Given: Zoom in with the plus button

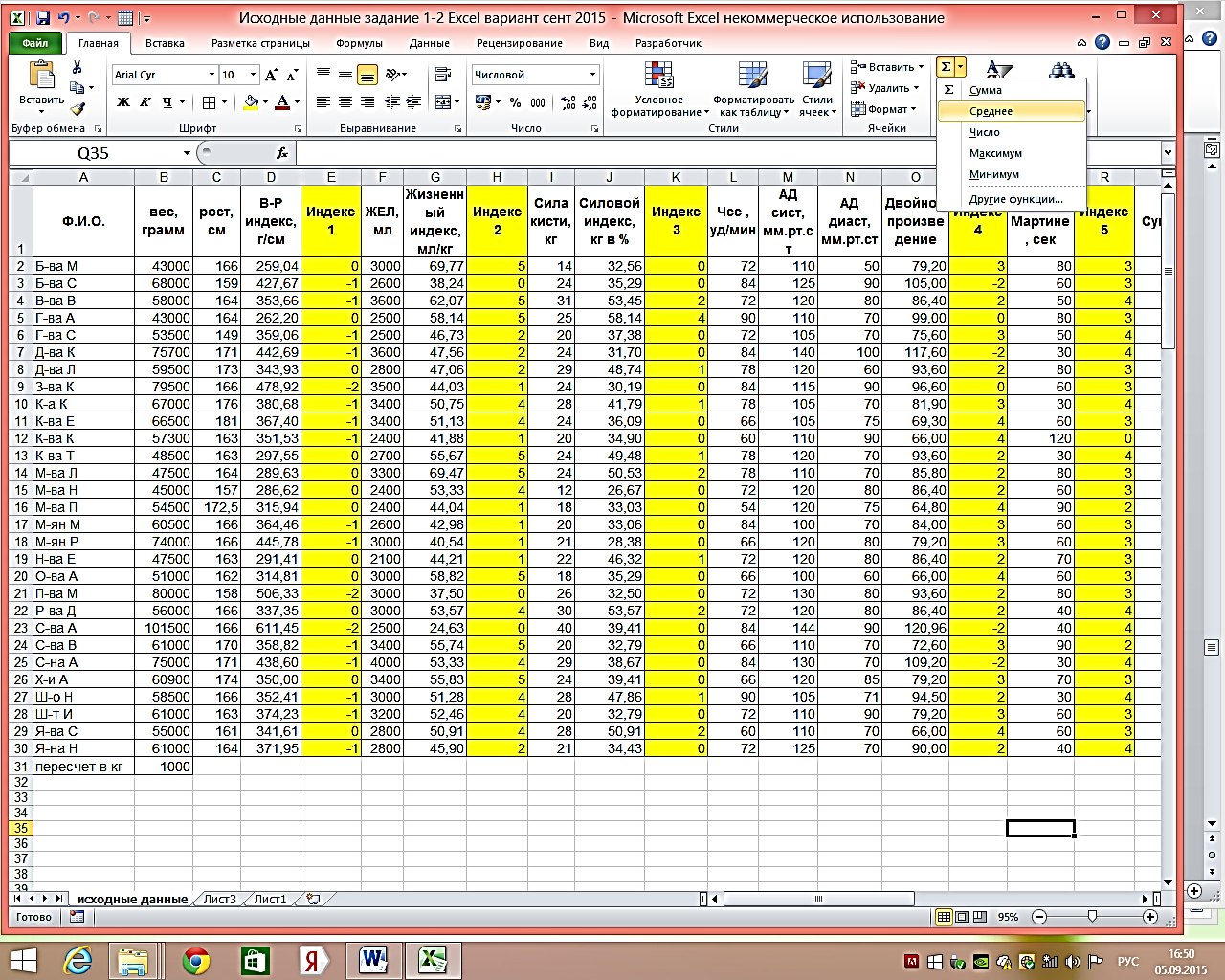Looking at the screenshot, I should point(1150,917).
